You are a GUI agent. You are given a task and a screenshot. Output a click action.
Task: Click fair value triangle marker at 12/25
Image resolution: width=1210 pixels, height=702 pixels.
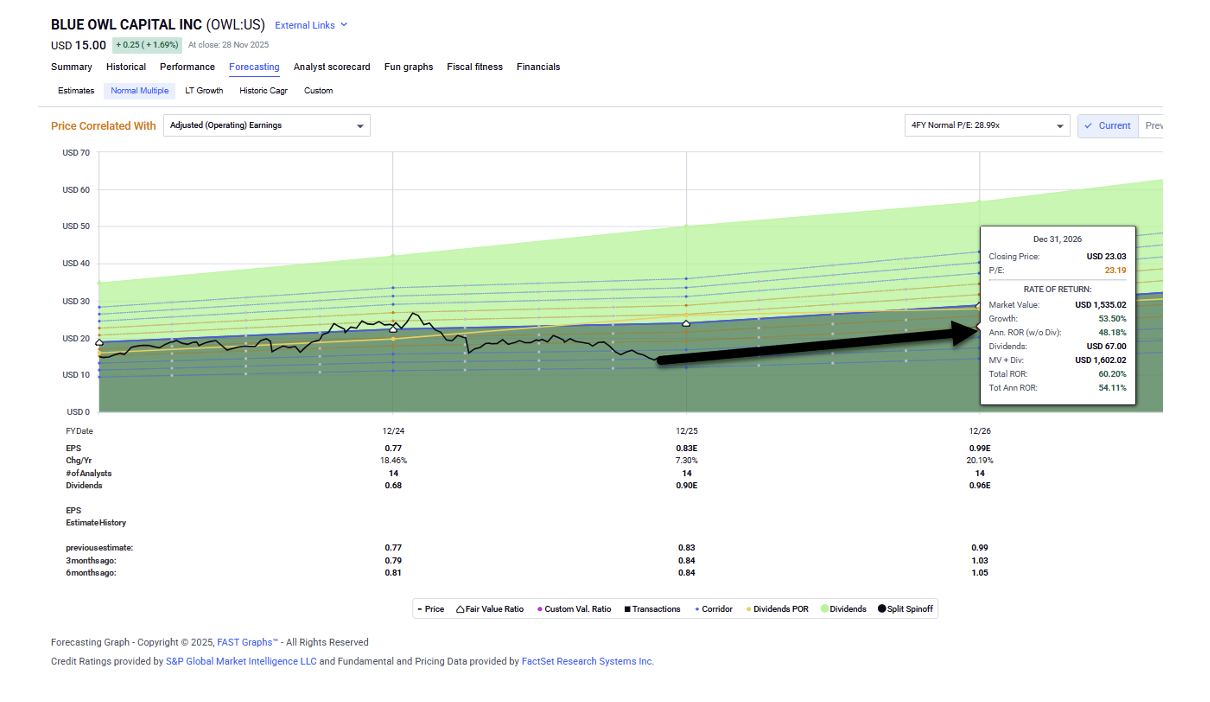click(686, 323)
